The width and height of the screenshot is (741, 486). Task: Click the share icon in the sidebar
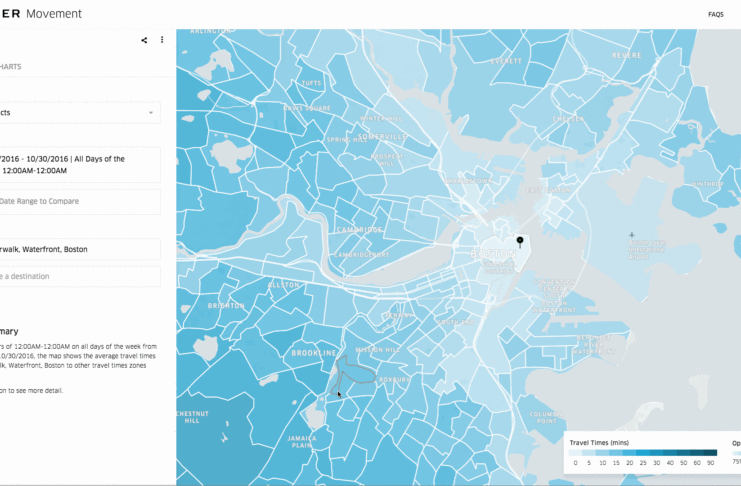[x=144, y=40]
